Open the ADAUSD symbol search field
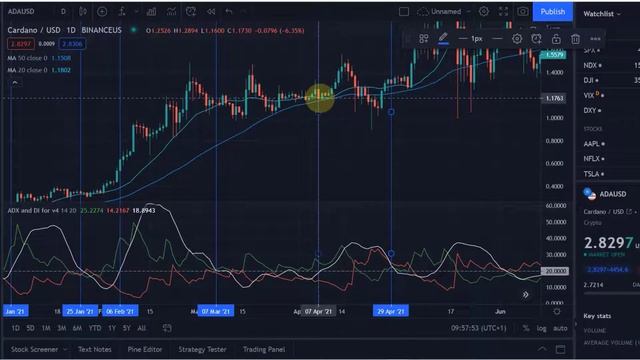The width and height of the screenshot is (640, 360). pyautogui.click(x=21, y=11)
